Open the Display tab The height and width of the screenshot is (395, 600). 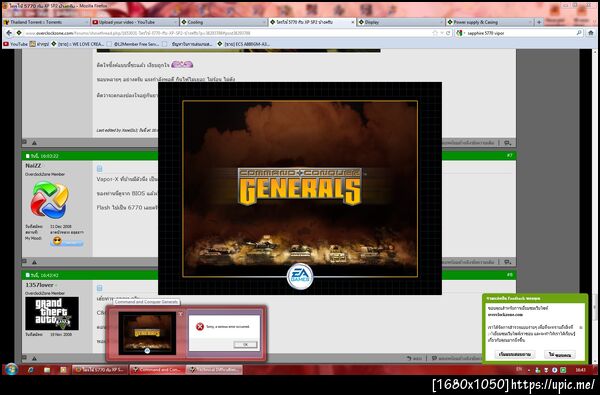pyautogui.click(x=401, y=22)
